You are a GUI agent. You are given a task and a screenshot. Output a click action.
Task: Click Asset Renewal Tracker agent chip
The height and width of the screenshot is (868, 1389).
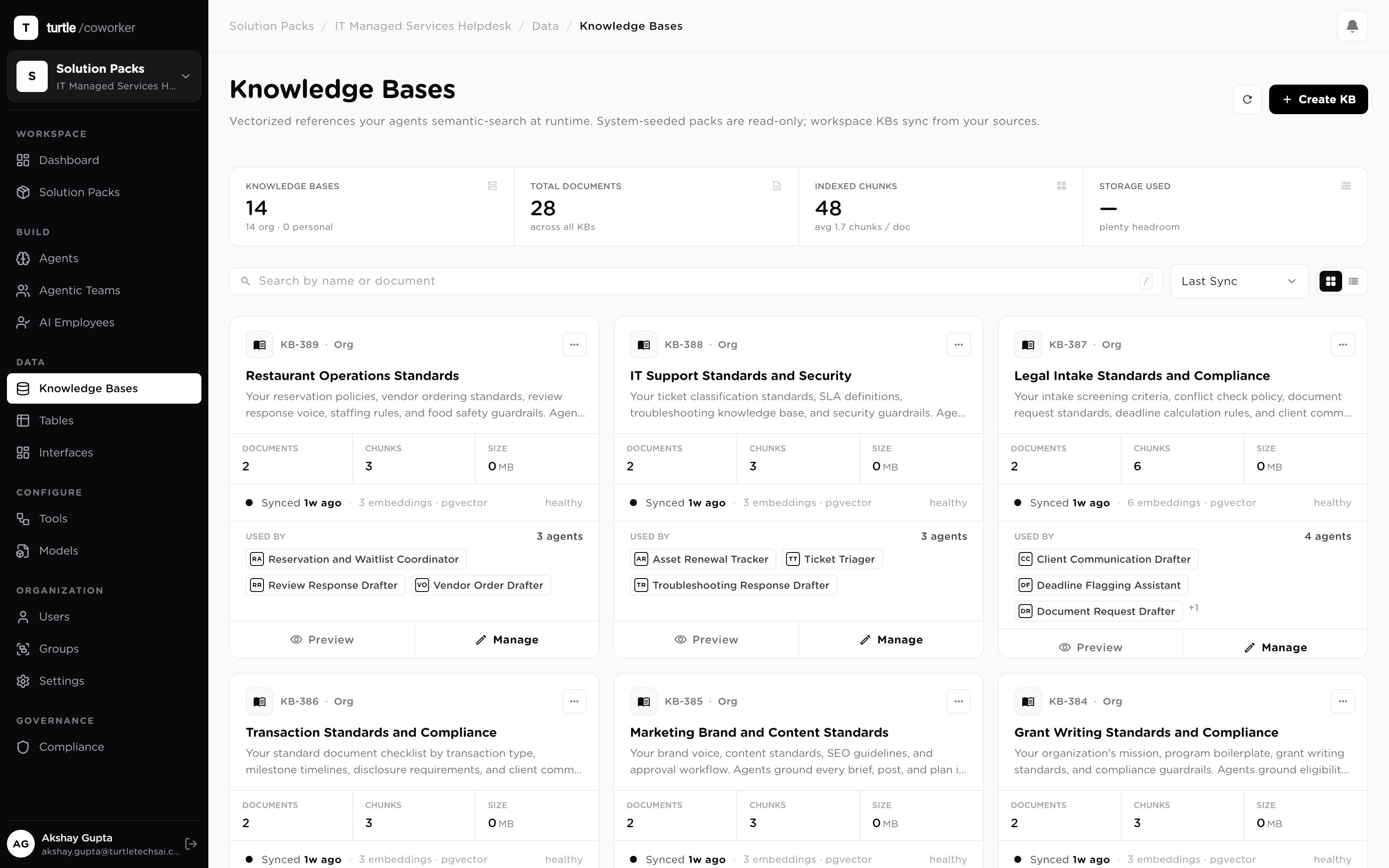[x=703, y=559]
